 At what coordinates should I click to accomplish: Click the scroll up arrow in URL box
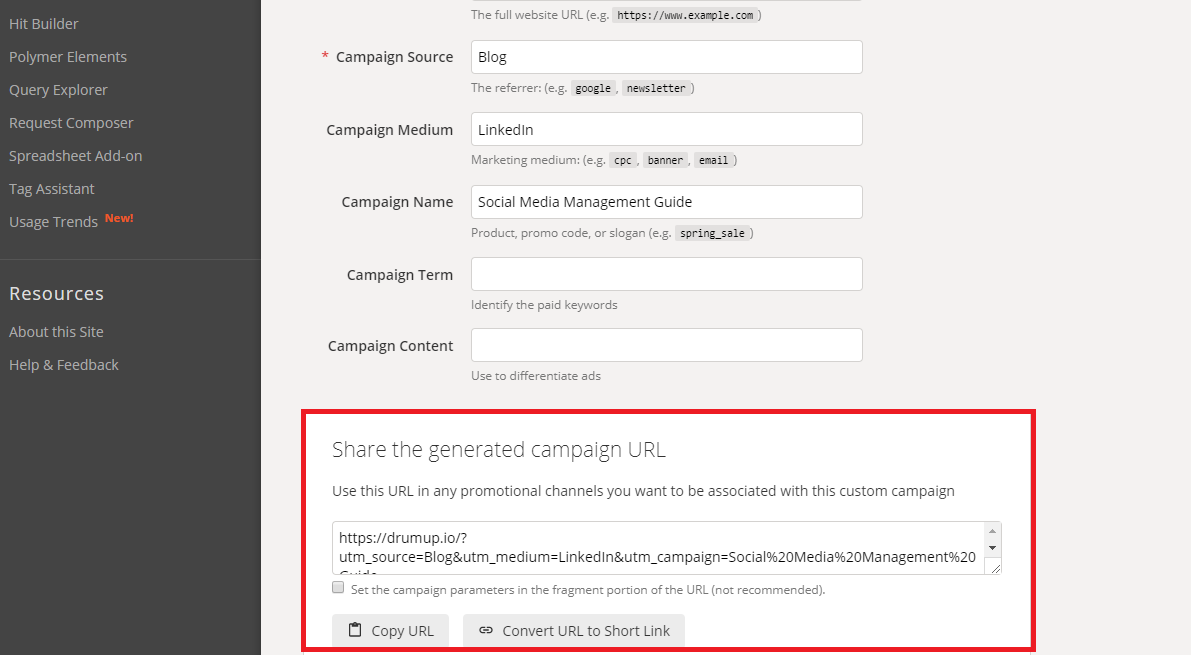[992, 531]
